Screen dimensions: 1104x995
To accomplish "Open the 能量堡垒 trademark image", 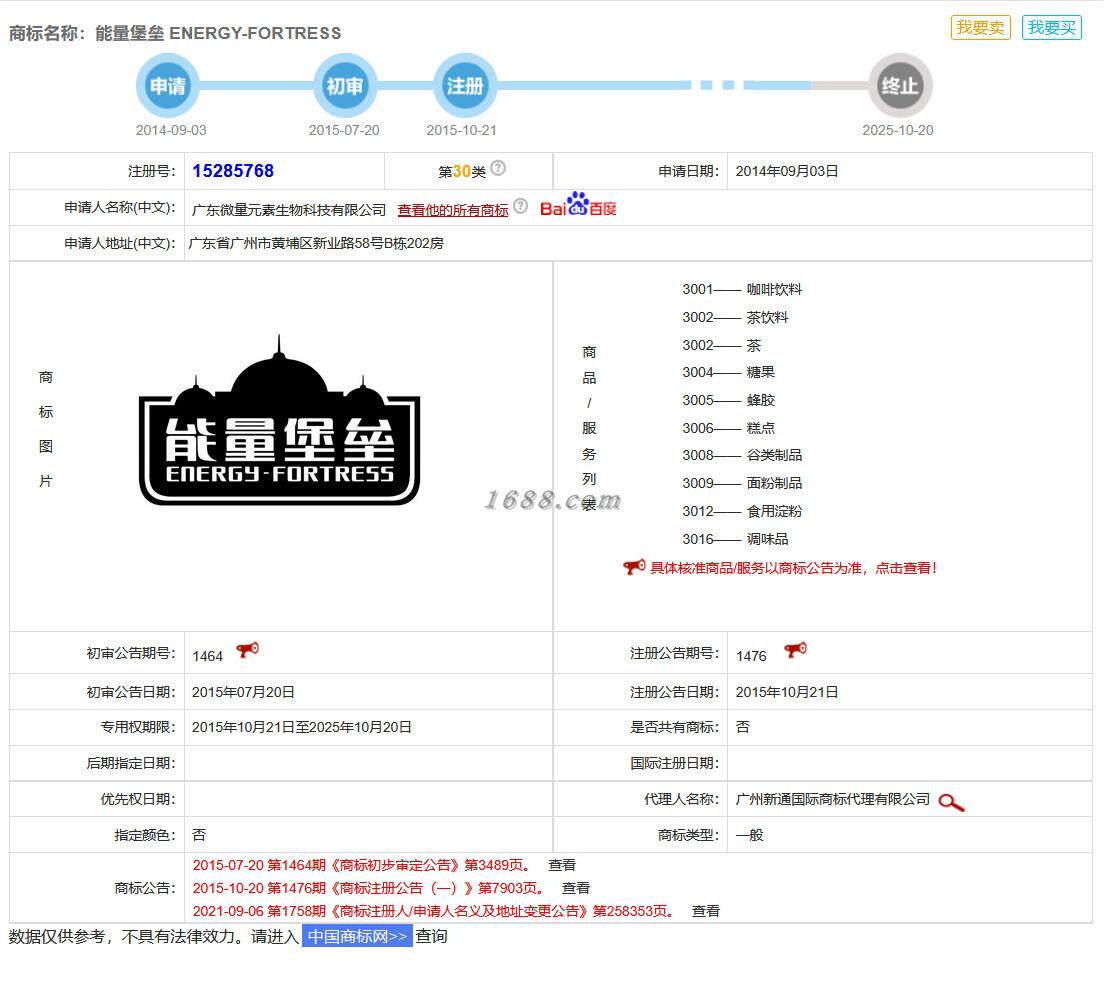I will coord(280,420).
